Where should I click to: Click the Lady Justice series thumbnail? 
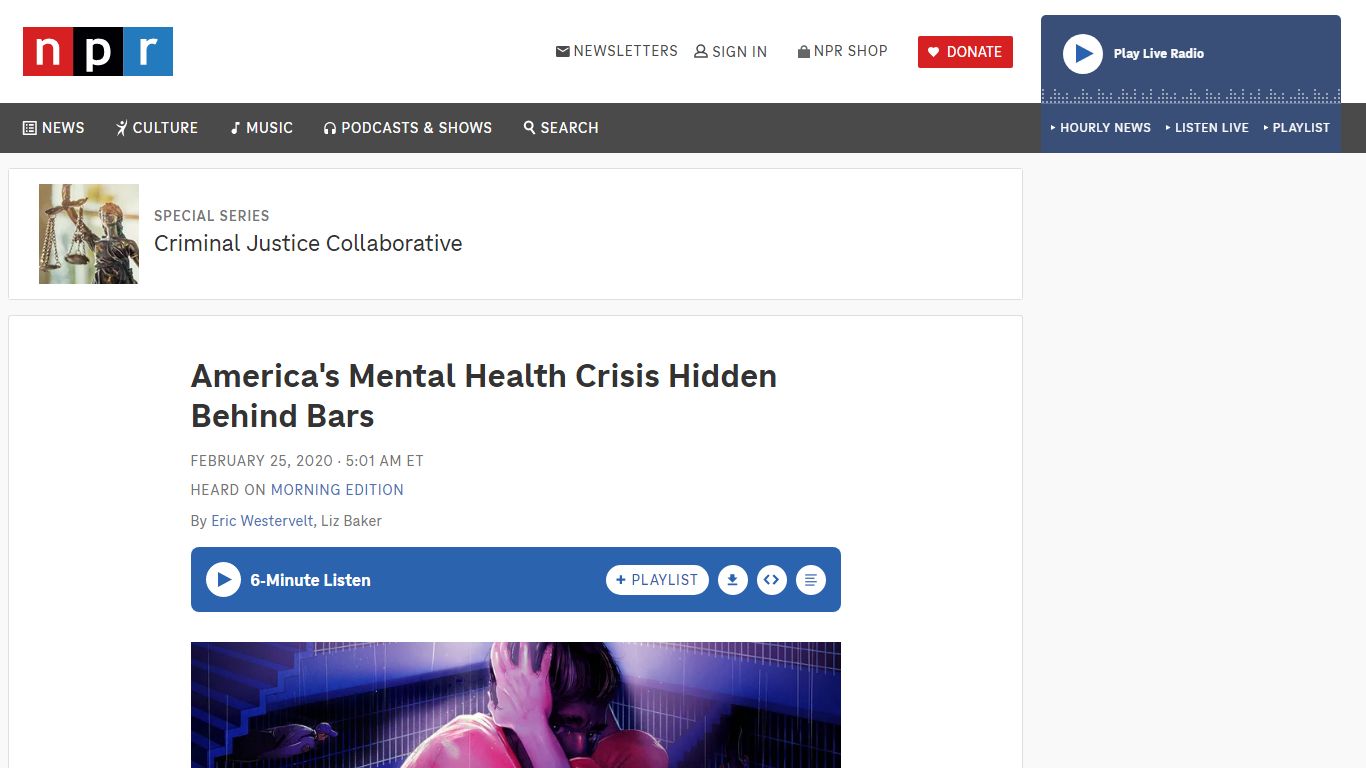click(x=89, y=234)
